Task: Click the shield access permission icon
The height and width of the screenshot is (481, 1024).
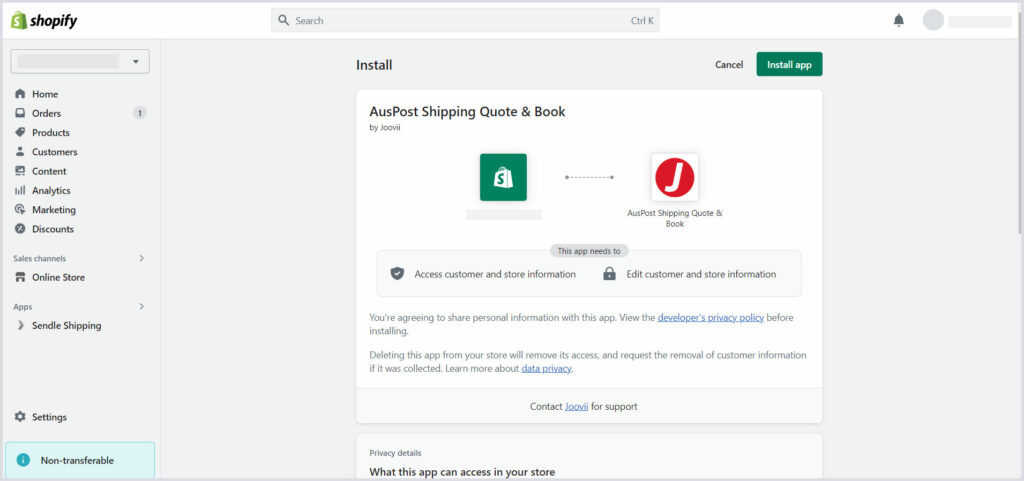Action: pyautogui.click(x=397, y=273)
